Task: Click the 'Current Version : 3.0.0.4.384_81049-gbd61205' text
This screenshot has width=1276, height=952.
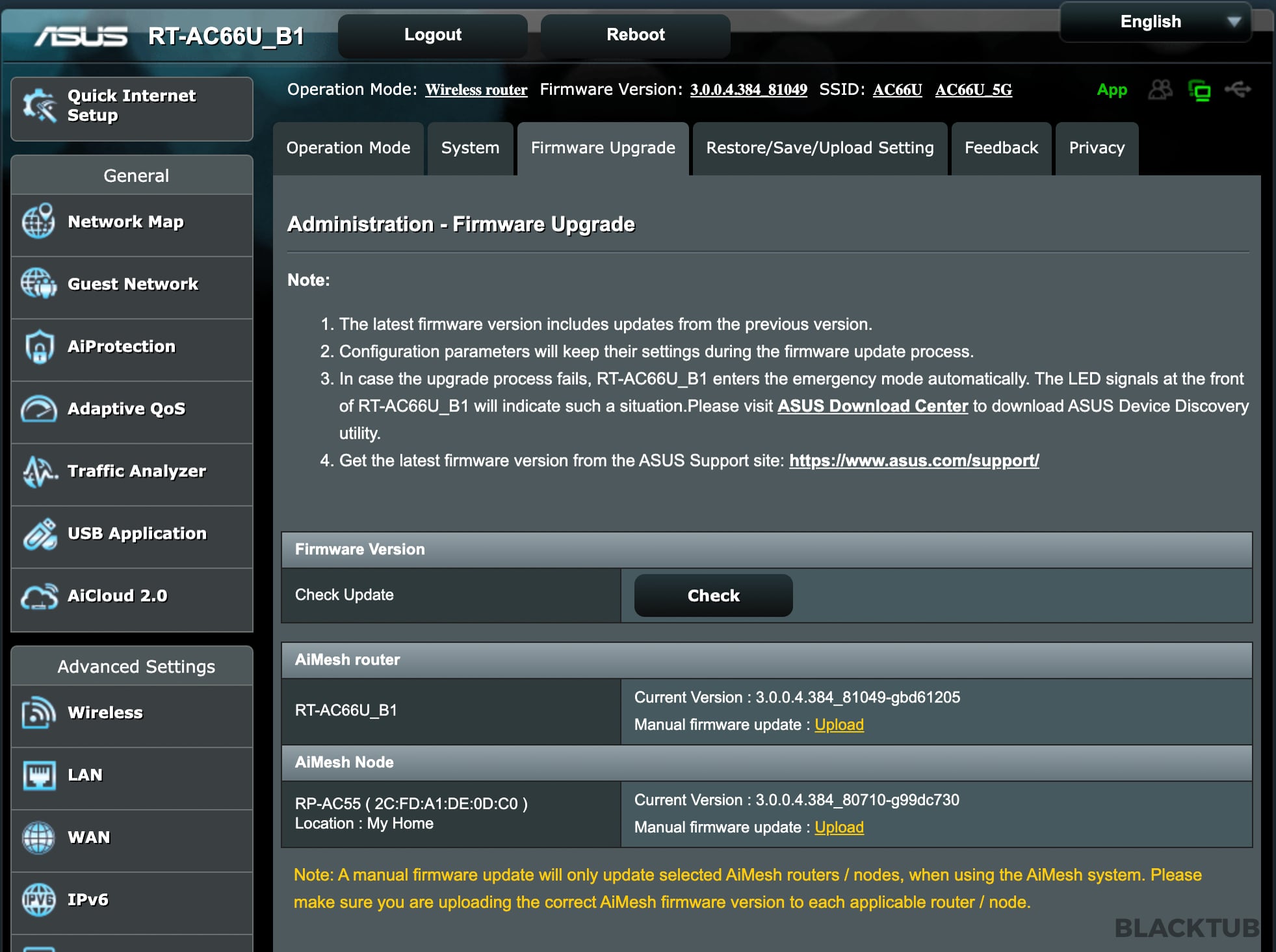Action: (797, 697)
